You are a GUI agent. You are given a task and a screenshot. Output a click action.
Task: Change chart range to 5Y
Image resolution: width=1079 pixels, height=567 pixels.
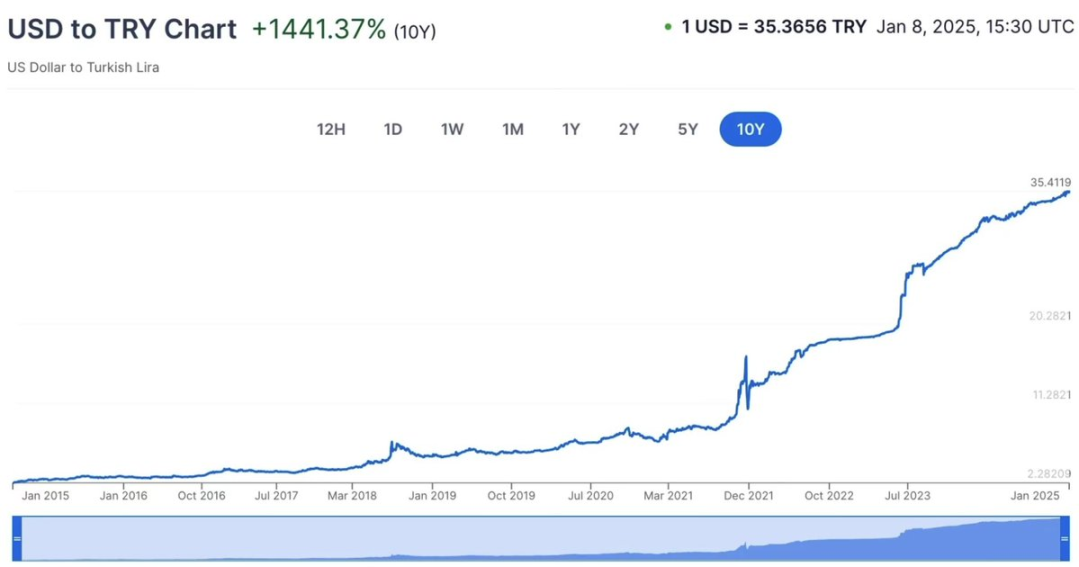pos(688,129)
